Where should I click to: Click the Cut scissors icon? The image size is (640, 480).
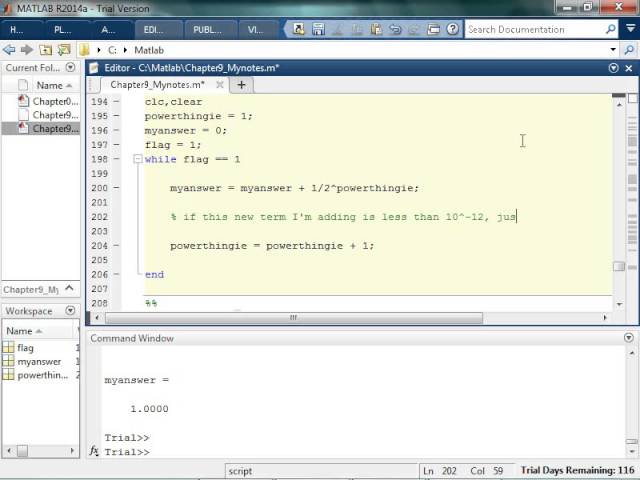pos(337,29)
